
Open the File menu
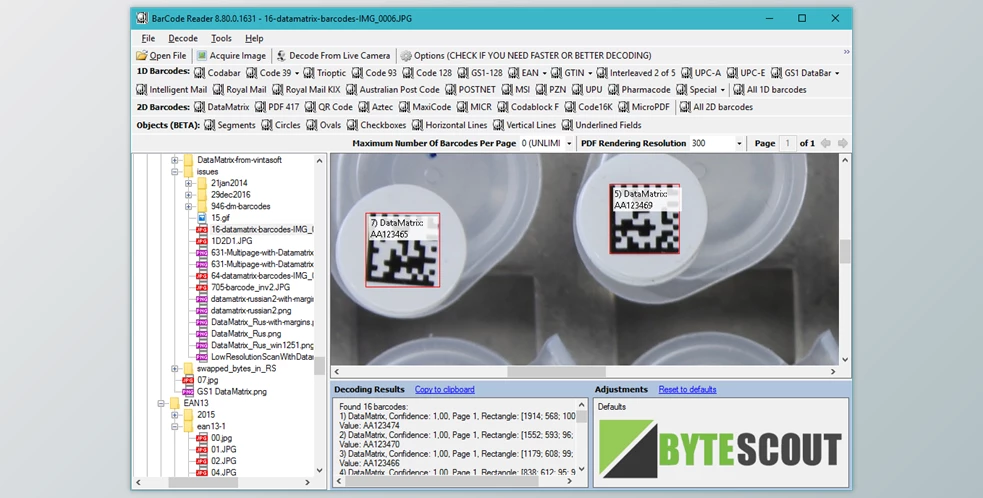click(148, 38)
